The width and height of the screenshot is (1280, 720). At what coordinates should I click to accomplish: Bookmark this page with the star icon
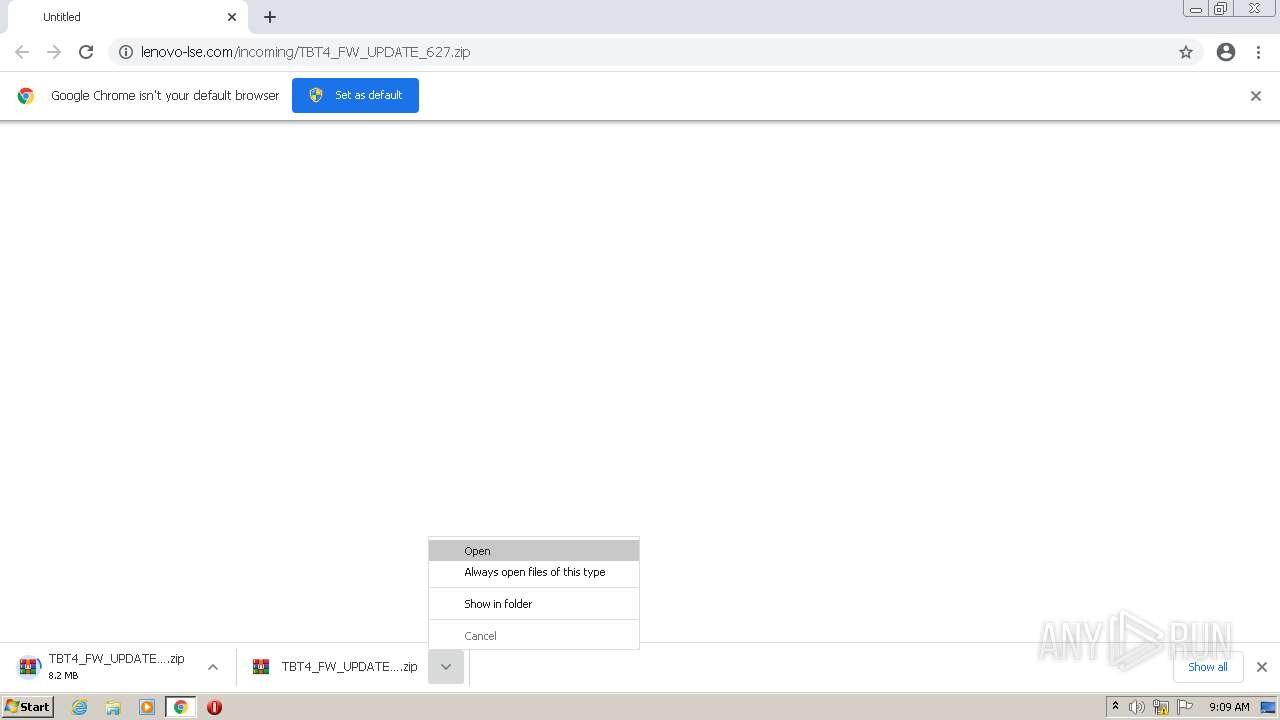pos(1186,52)
